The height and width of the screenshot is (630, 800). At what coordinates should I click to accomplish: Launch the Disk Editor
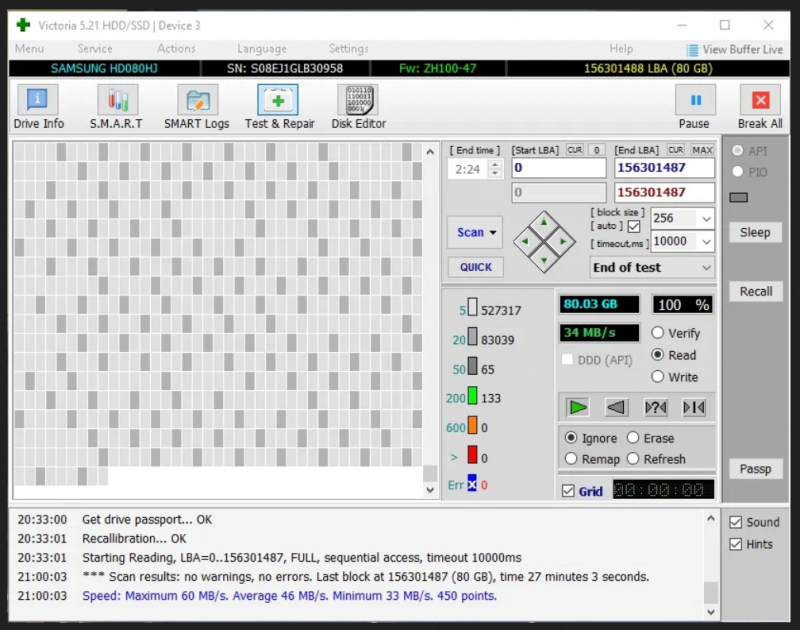(x=358, y=107)
